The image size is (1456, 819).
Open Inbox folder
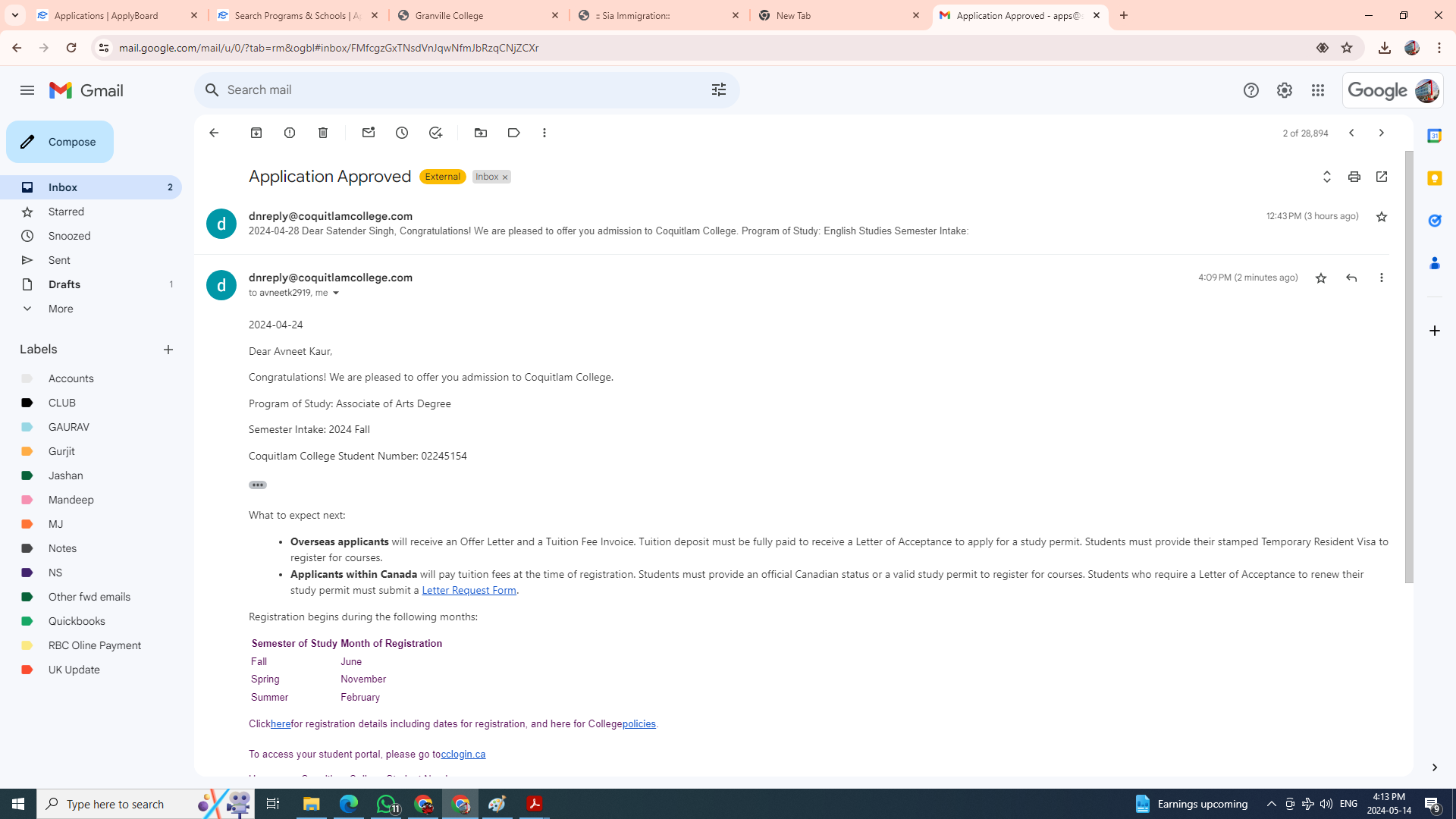[91, 187]
